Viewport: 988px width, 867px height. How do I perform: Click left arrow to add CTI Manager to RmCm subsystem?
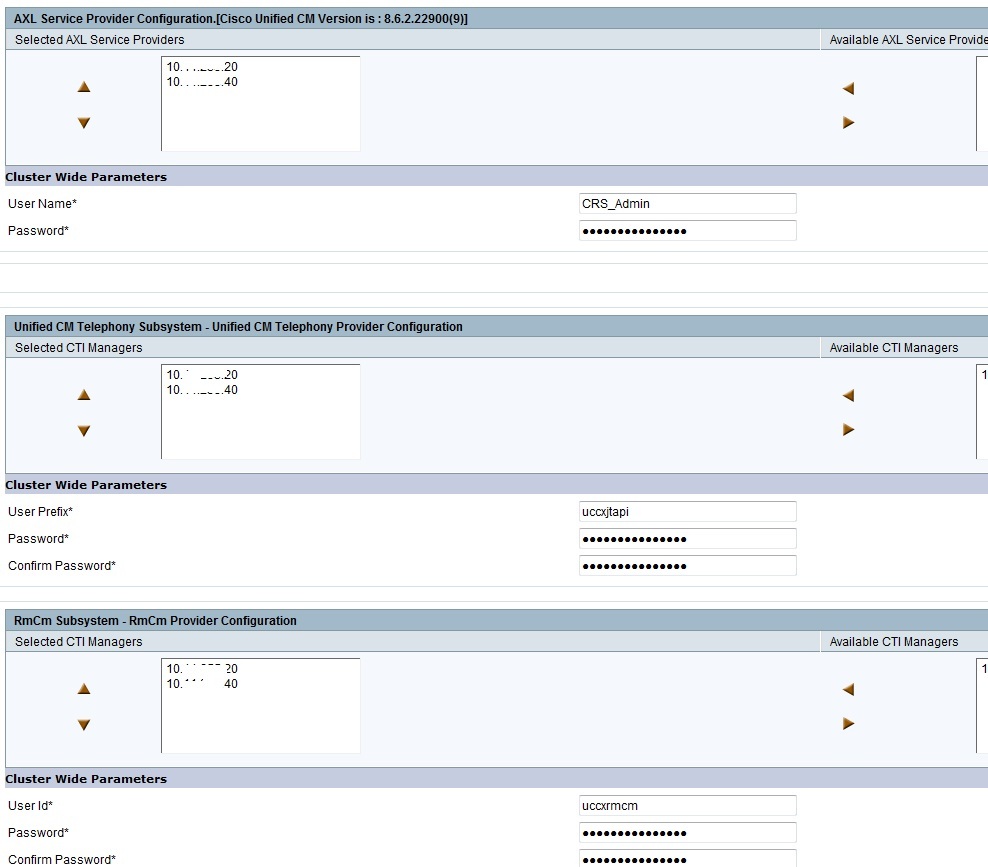(847, 689)
